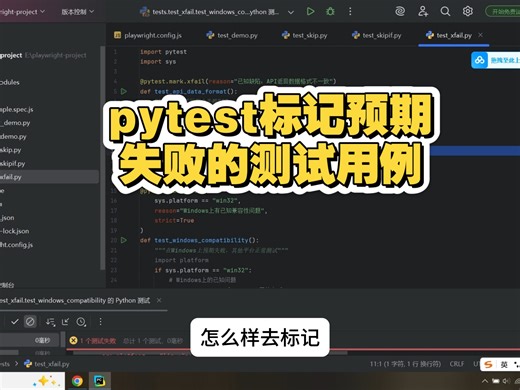Click the expand all tests icon

(x=65, y=322)
